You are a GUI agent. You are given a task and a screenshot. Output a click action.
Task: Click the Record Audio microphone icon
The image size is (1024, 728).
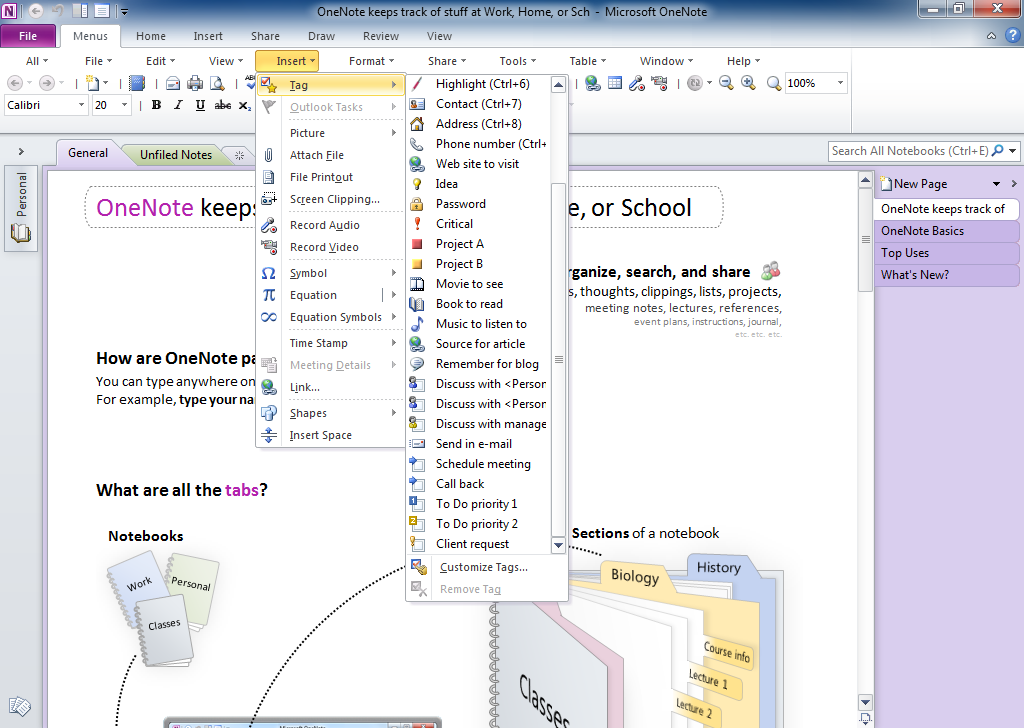268,225
